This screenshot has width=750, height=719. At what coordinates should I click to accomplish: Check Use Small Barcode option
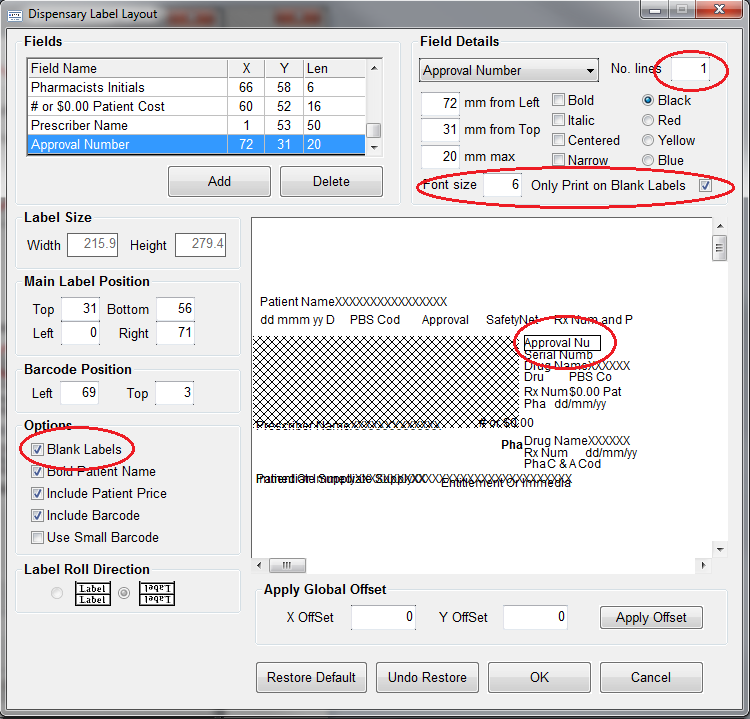click(x=38, y=538)
